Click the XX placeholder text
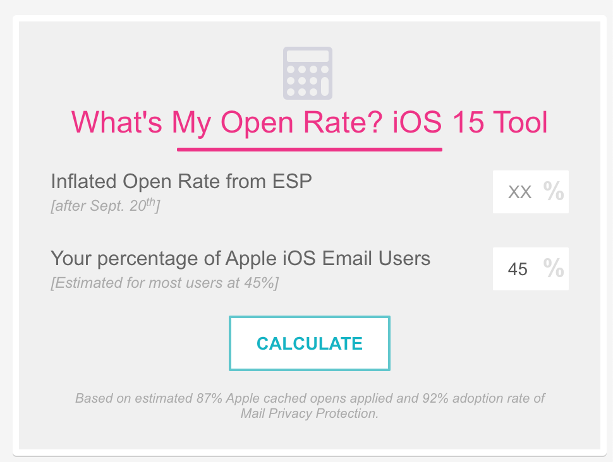 pos(519,192)
